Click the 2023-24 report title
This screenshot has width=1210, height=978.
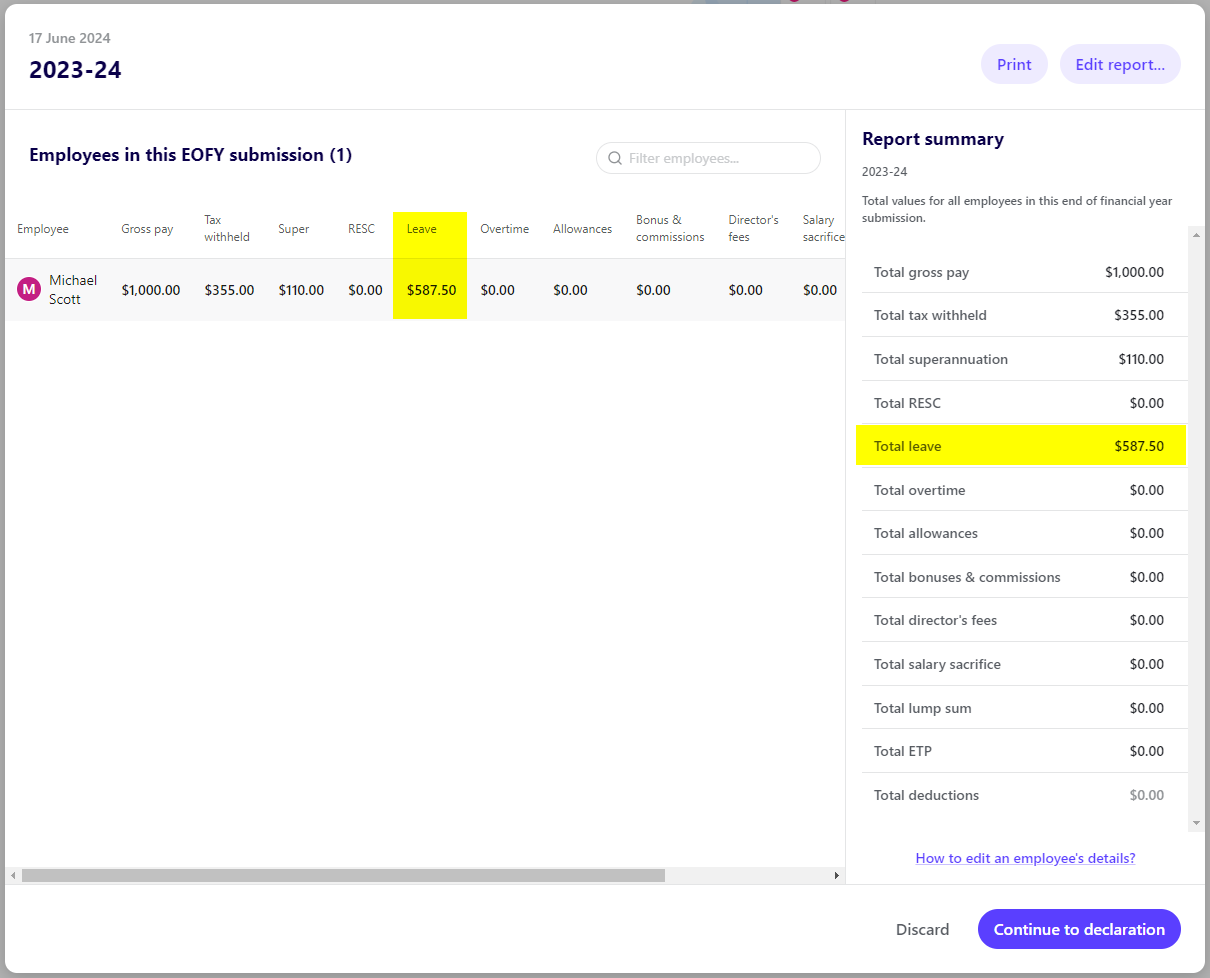coord(75,70)
